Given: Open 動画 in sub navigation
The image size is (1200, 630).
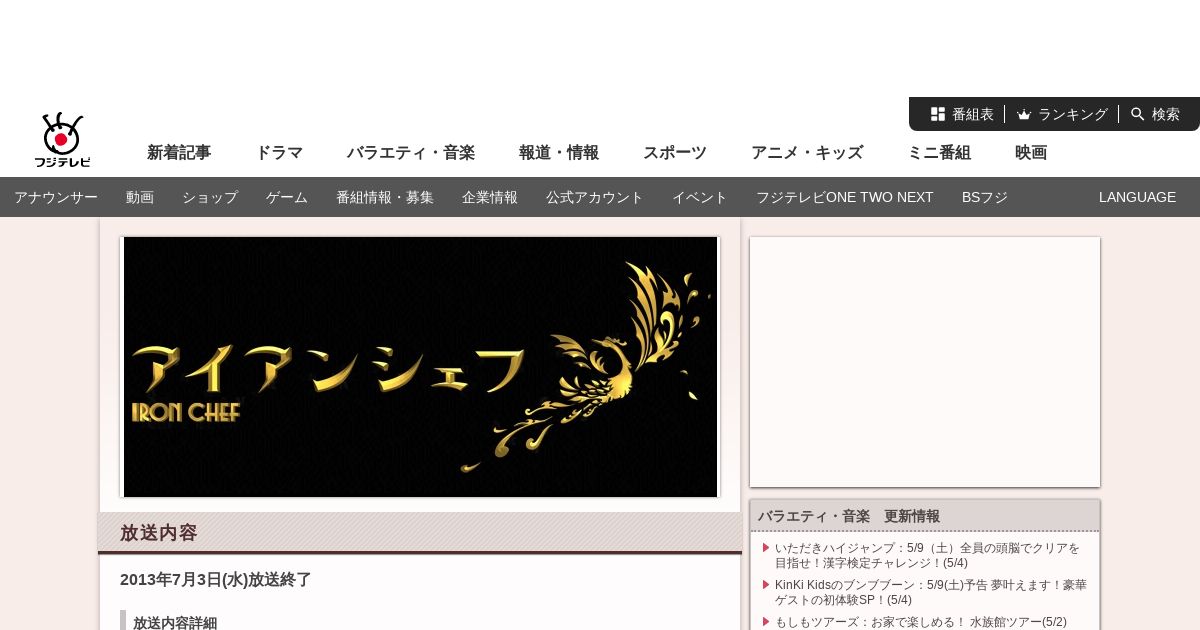Looking at the screenshot, I should [x=140, y=197].
